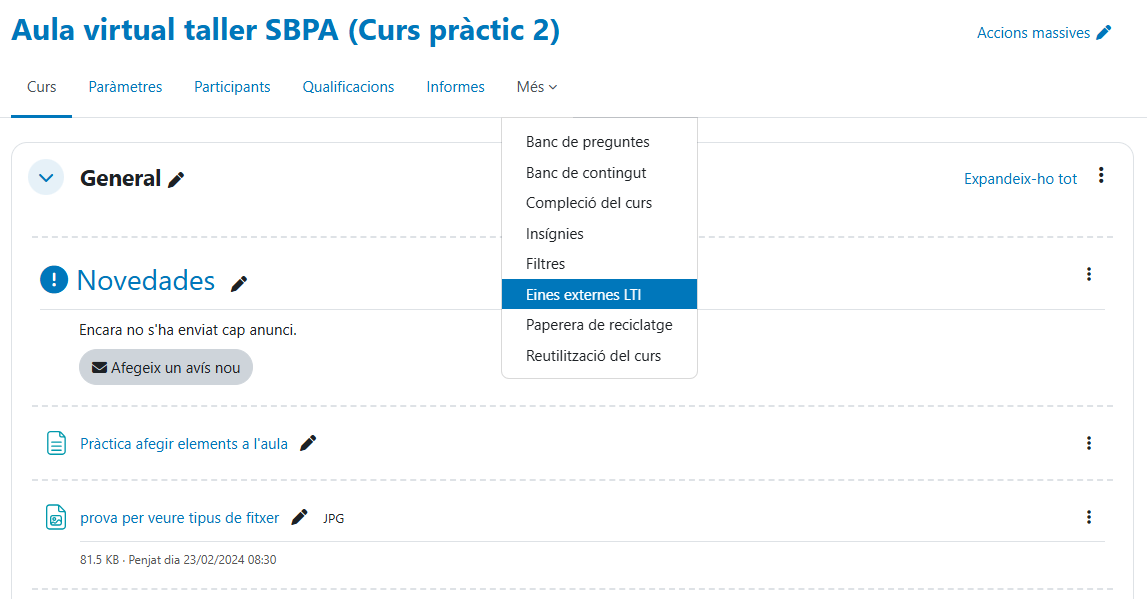Viewport: 1147px width, 599px height.
Task: Switch to the Participants tab
Action: coord(232,87)
